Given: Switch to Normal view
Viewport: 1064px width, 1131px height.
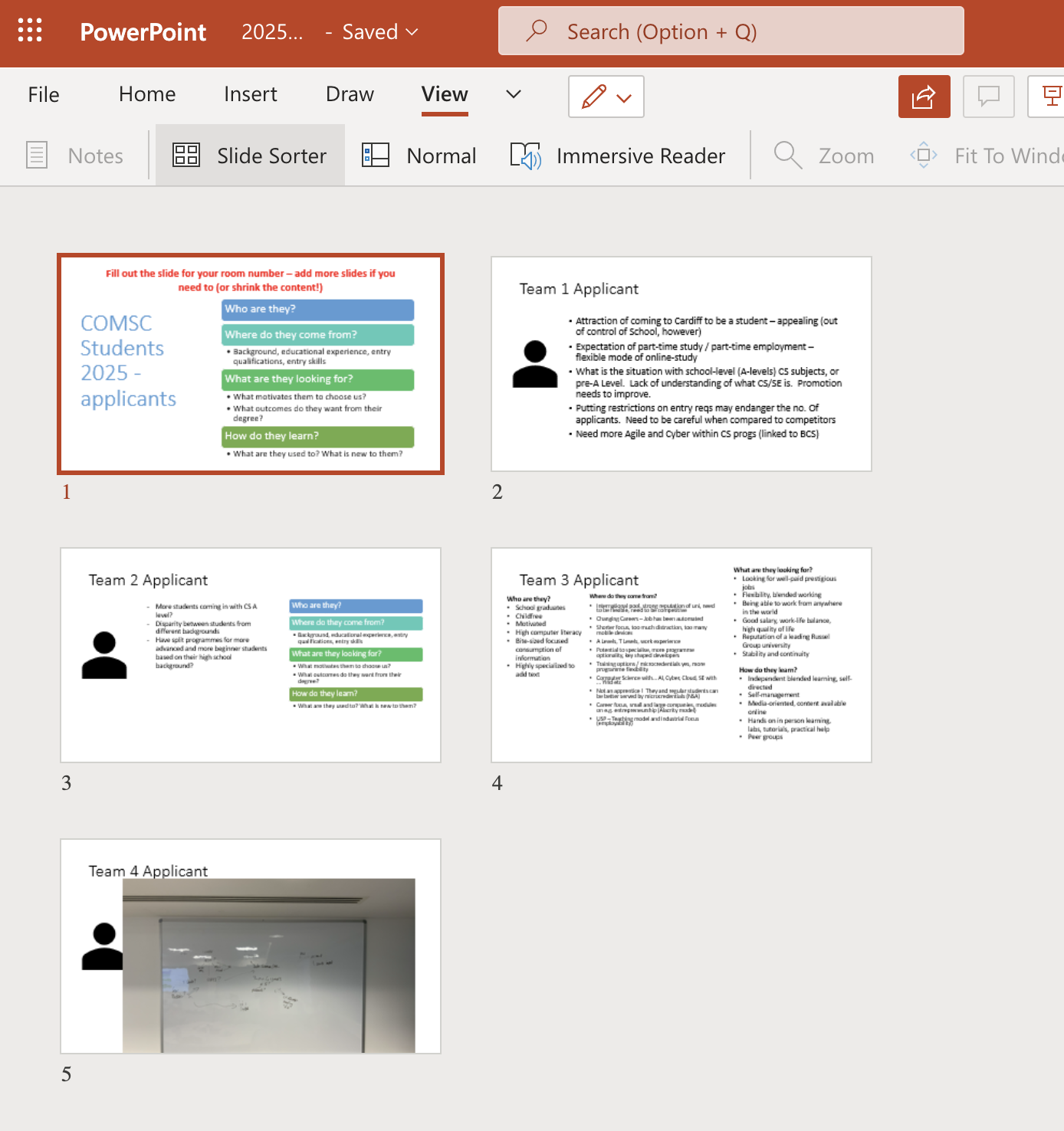Looking at the screenshot, I should click(x=419, y=156).
